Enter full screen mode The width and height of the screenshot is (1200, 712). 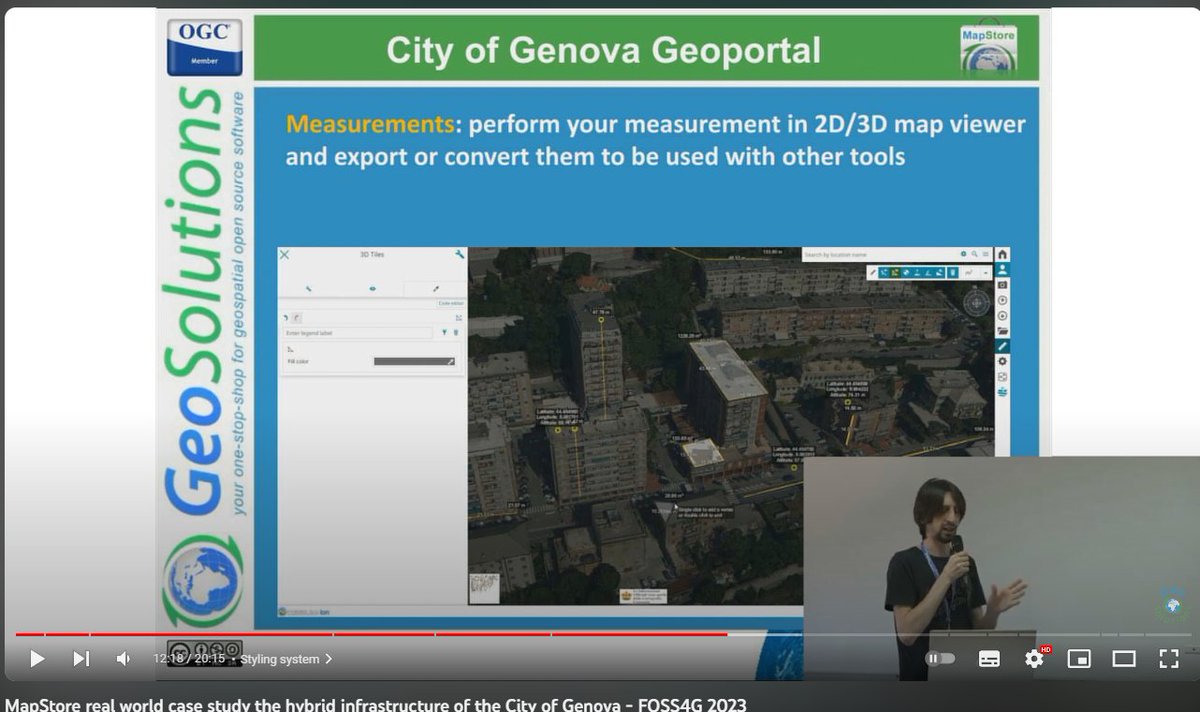[x=1168, y=658]
